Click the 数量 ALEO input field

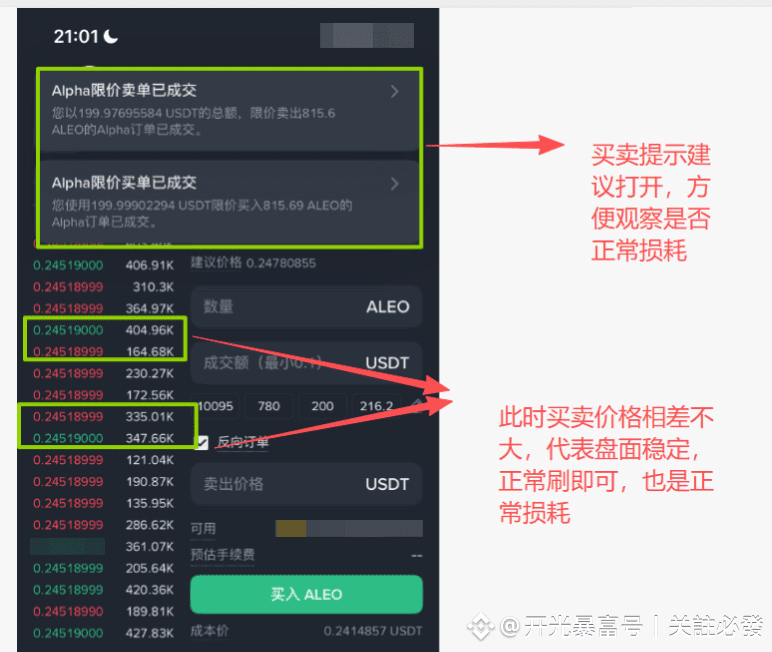[306, 307]
